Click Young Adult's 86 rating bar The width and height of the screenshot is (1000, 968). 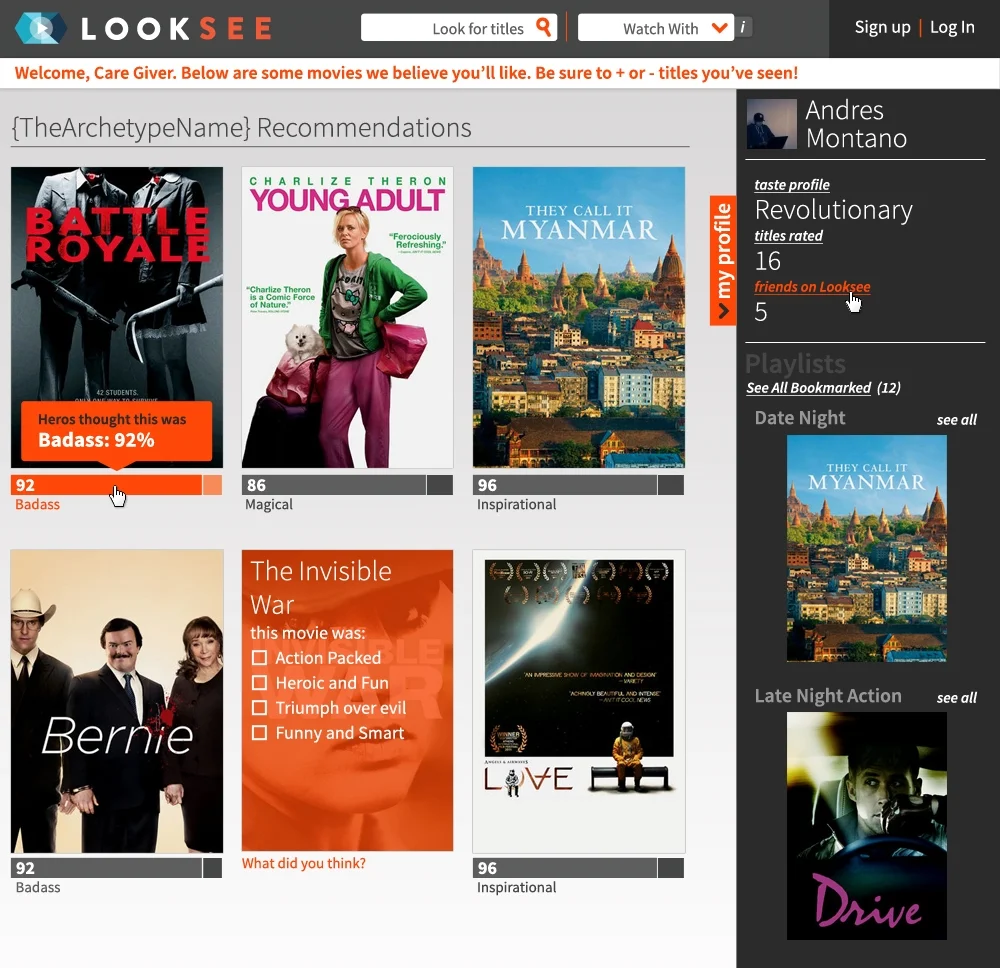click(334, 485)
